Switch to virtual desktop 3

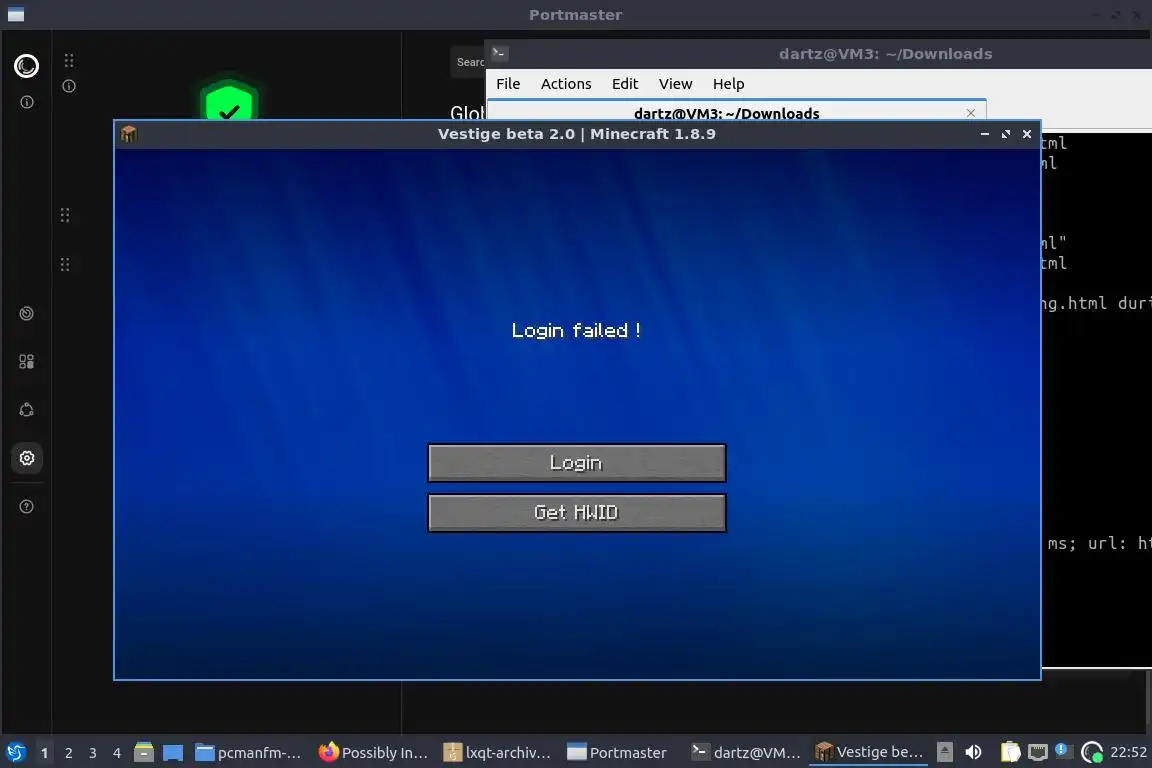(x=93, y=753)
